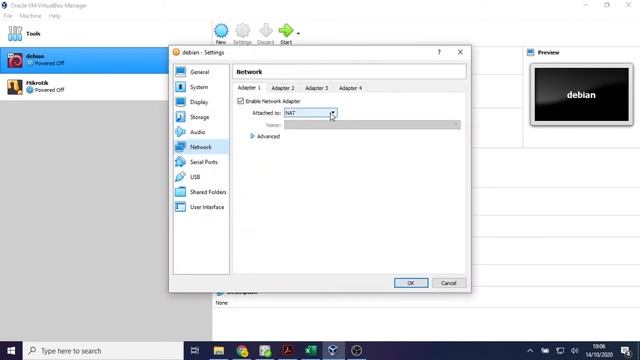Expand the Advanced network options
Screen dimensions: 640x360
click(265, 136)
